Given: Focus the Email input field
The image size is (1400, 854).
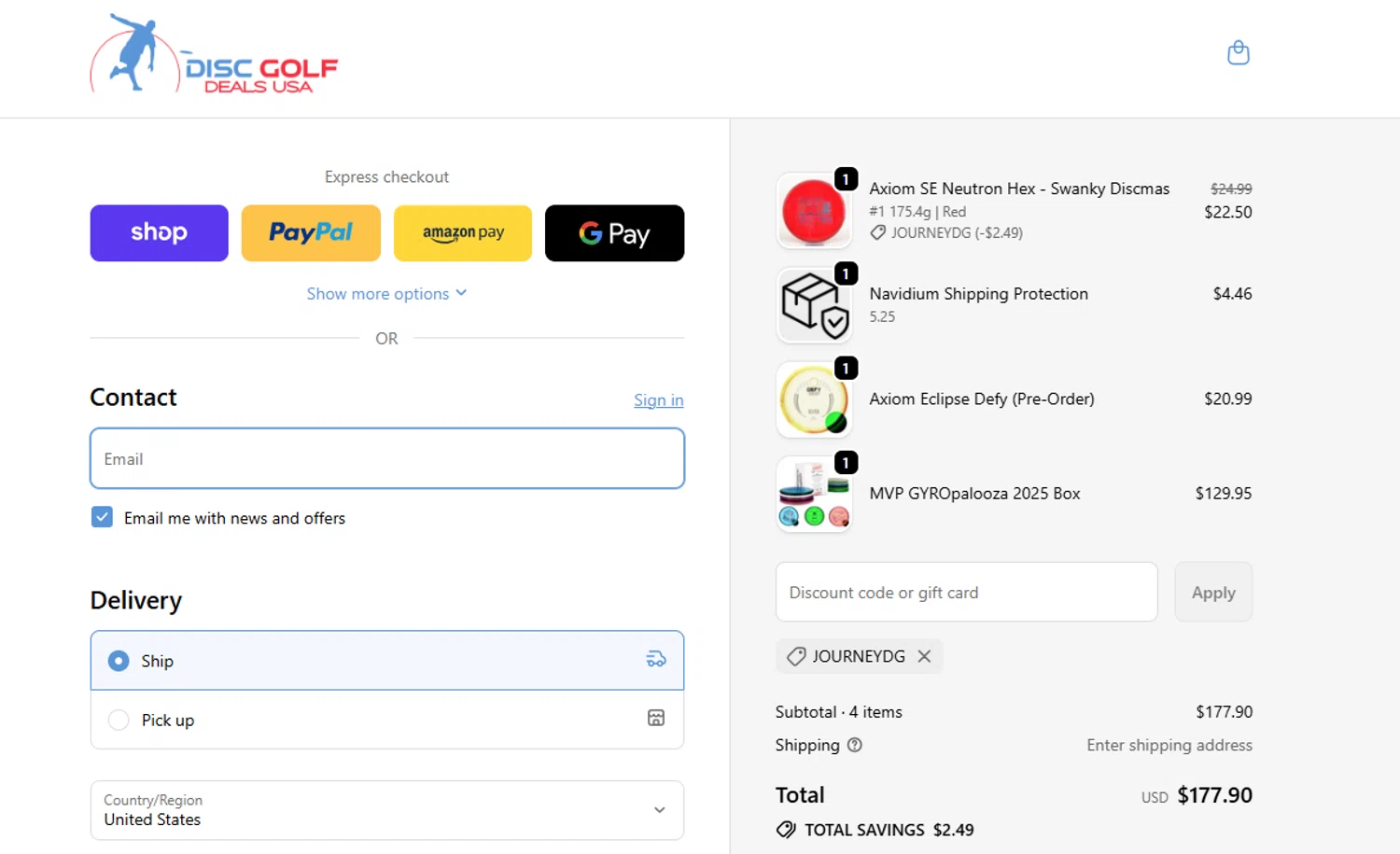Looking at the screenshot, I should (387, 458).
